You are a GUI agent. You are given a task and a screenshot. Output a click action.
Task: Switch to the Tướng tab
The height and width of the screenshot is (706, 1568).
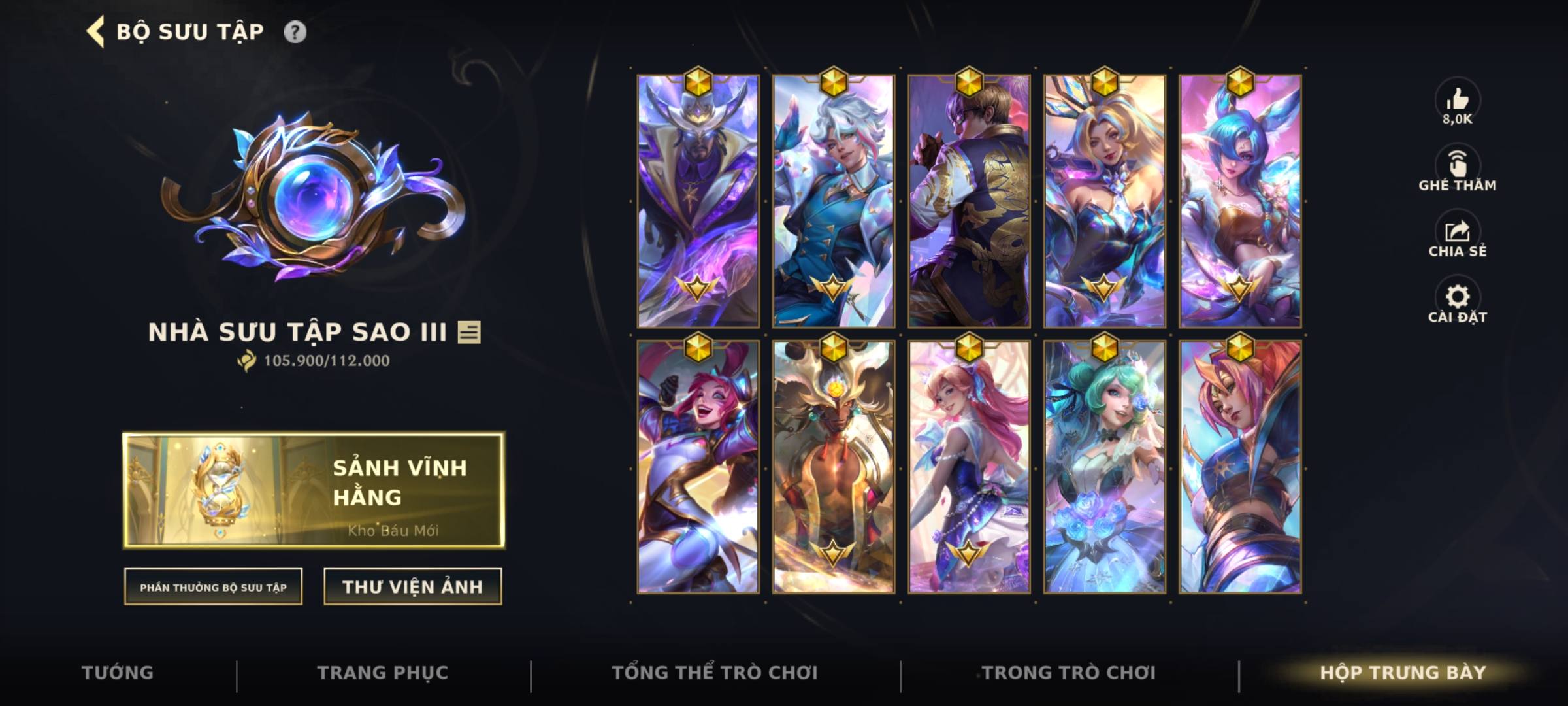coord(118,673)
